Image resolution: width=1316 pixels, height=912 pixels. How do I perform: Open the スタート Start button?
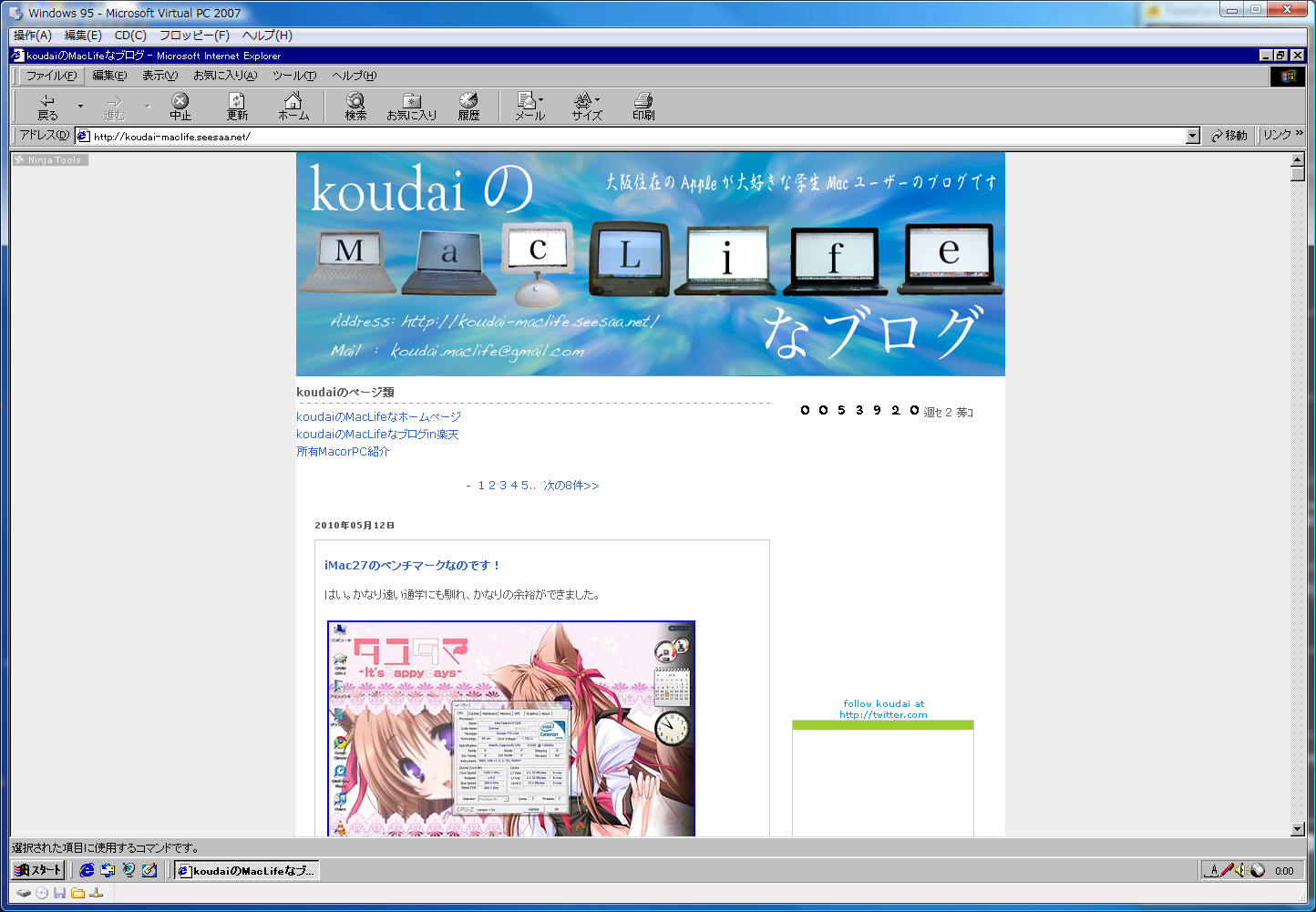37,870
